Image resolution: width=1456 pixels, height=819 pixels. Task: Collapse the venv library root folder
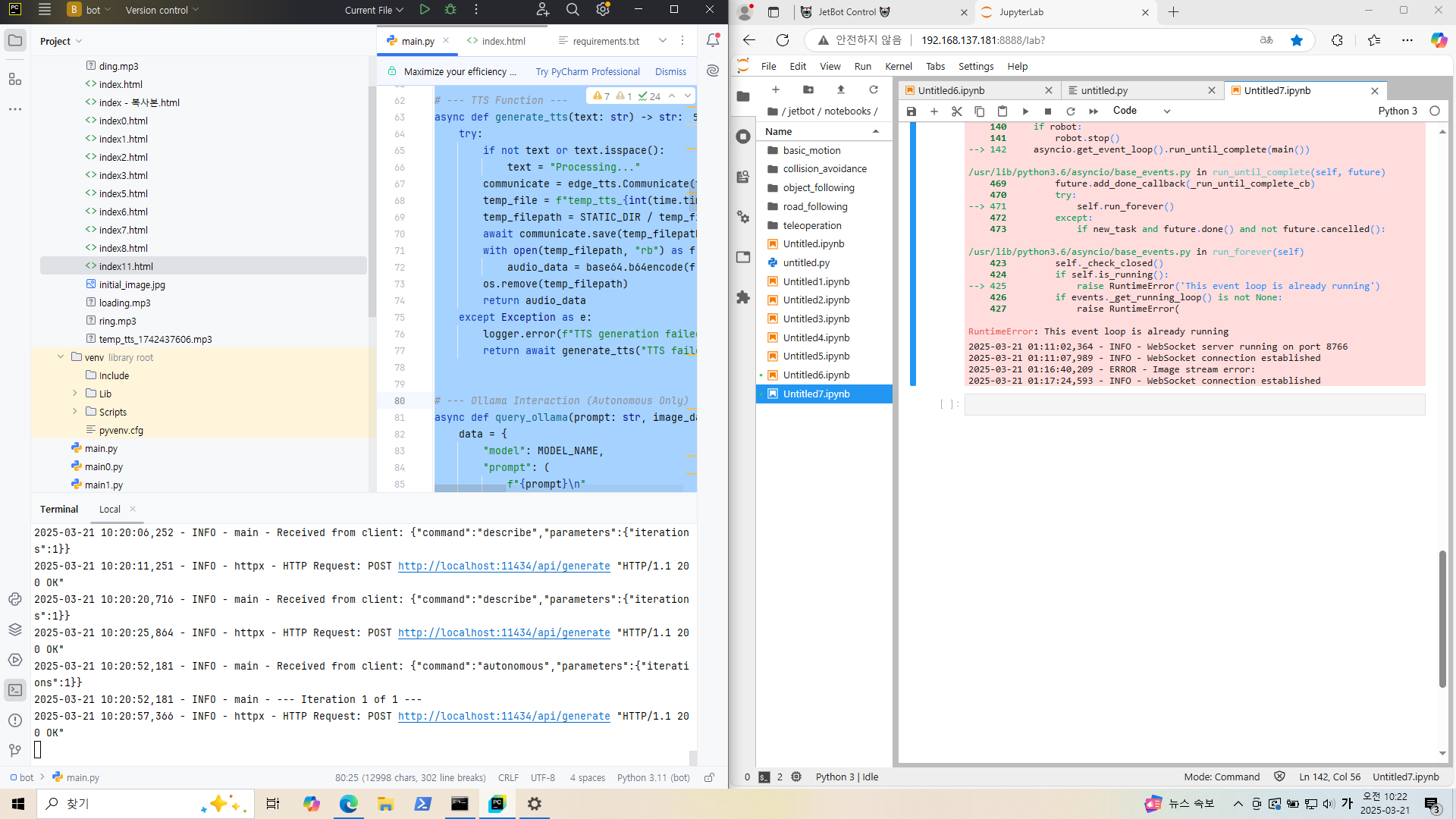point(61,357)
